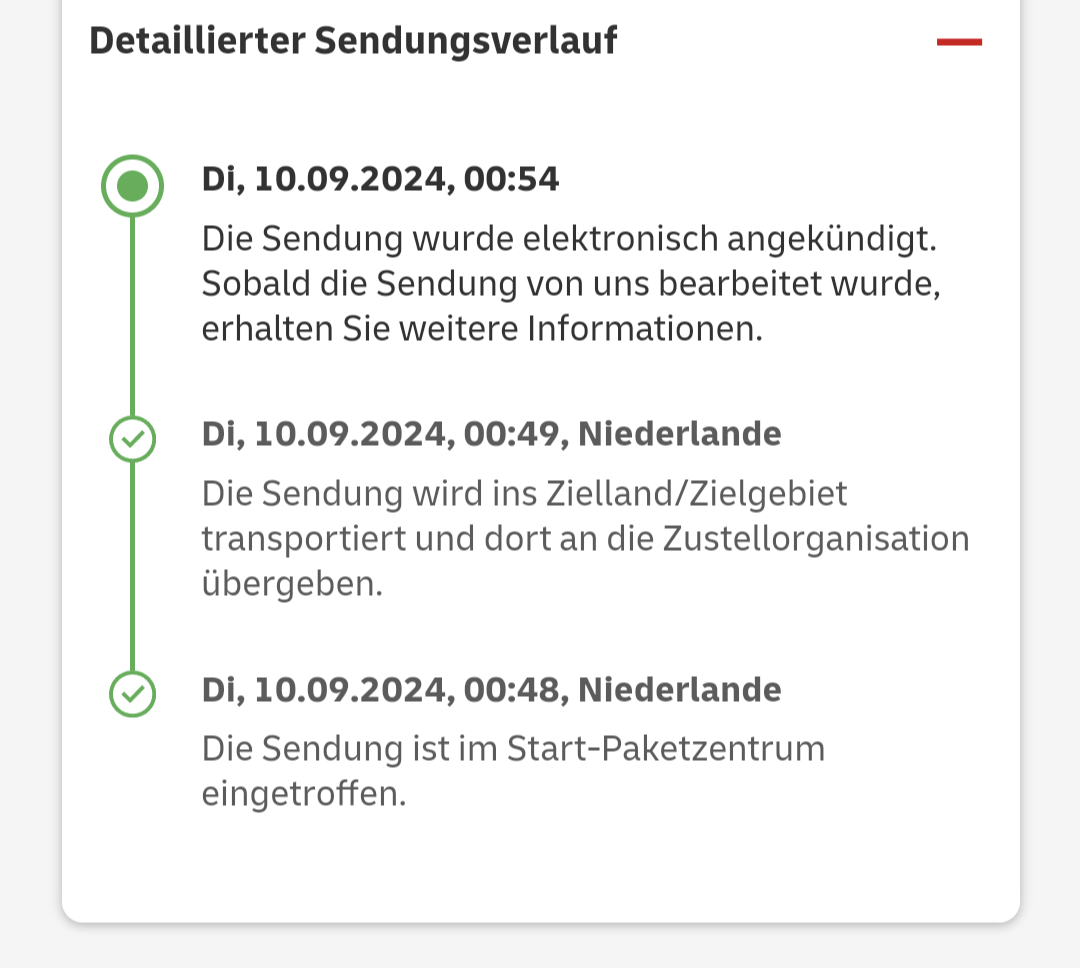The width and height of the screenshot is (1080, 968).
Task: Click 'Niederlande' in the 00:48 entry
Action: (680, 689)
